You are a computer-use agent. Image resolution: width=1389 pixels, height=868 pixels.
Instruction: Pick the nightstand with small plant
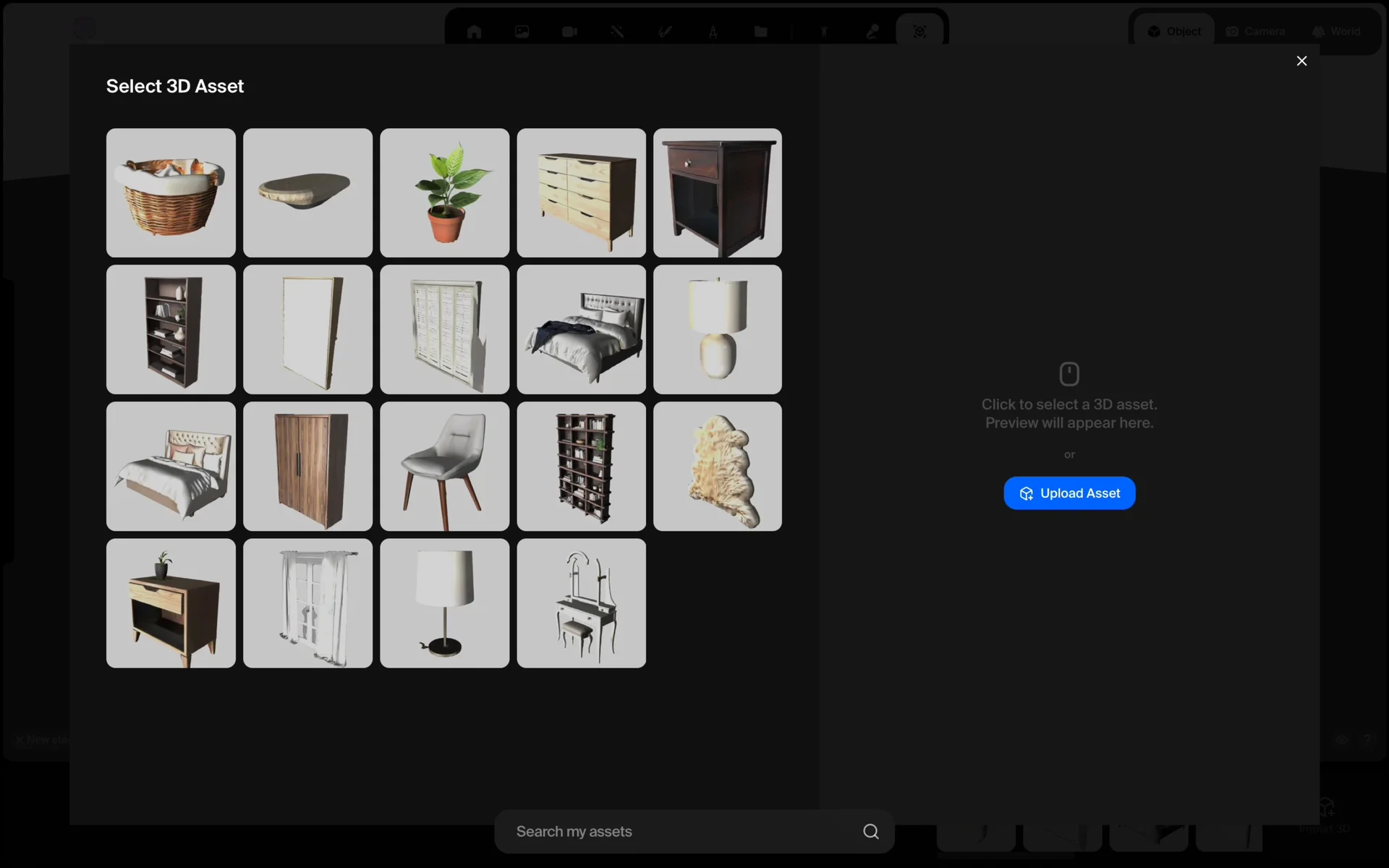[x=171, y=603]
